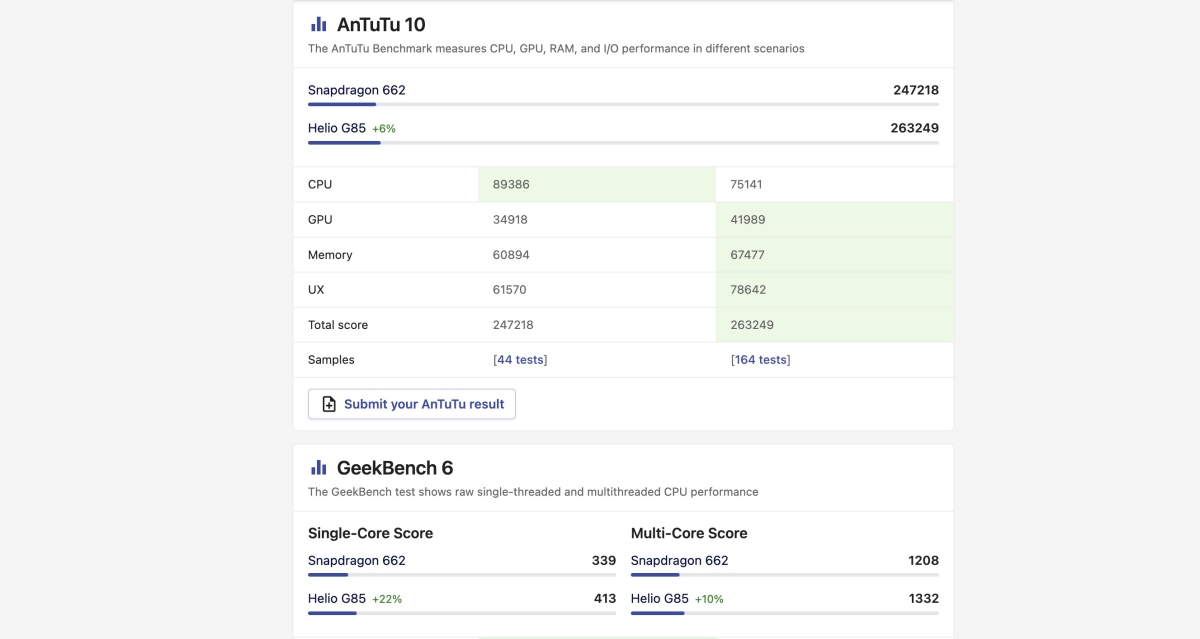Click the Snapdragon 662 label in AnTuTu section

coord(357,90)
